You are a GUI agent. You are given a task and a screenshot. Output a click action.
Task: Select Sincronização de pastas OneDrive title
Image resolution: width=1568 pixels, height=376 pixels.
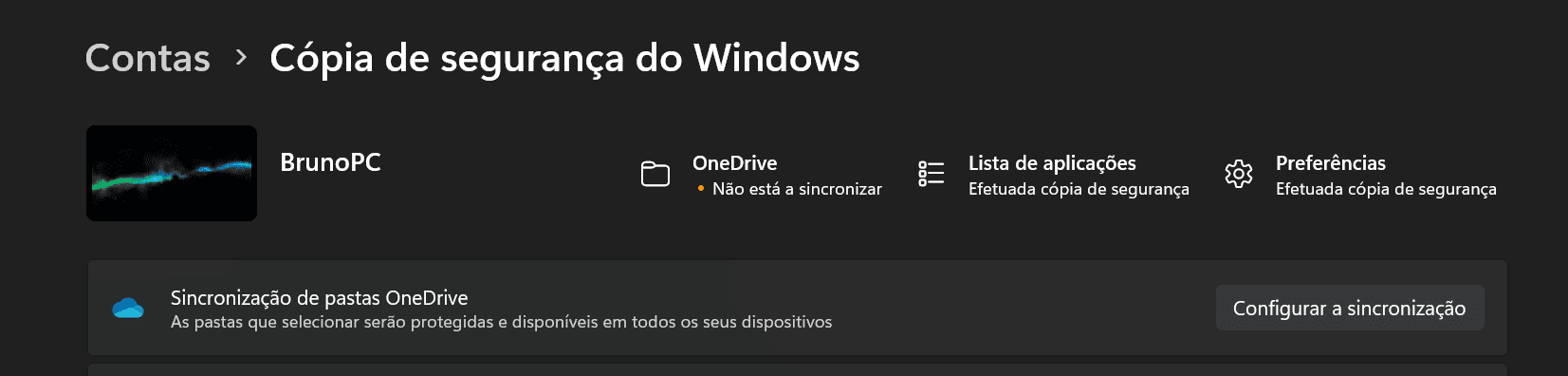coord(319,298)
